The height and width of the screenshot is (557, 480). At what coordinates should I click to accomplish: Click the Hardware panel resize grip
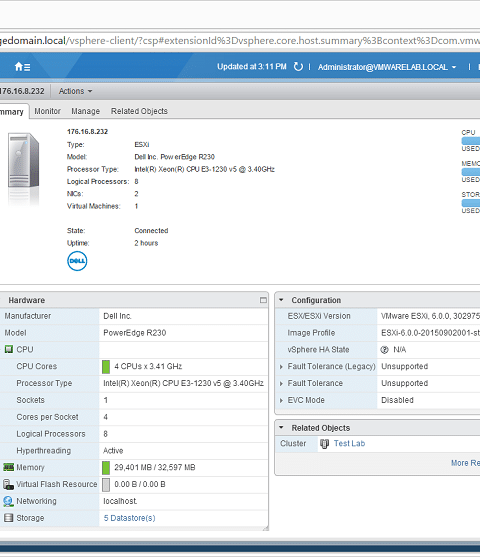265,529
